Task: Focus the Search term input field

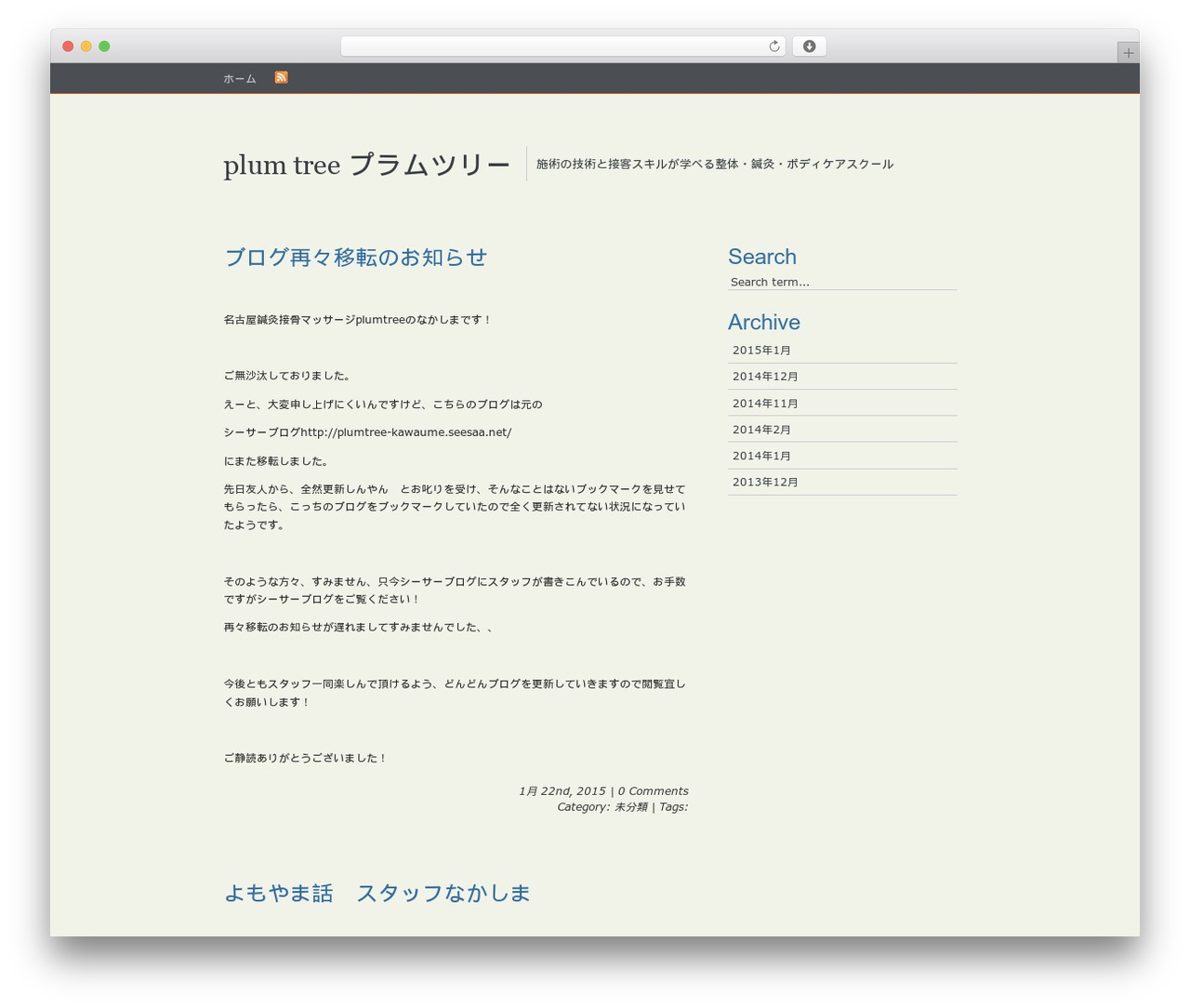Action: [842, 282]
